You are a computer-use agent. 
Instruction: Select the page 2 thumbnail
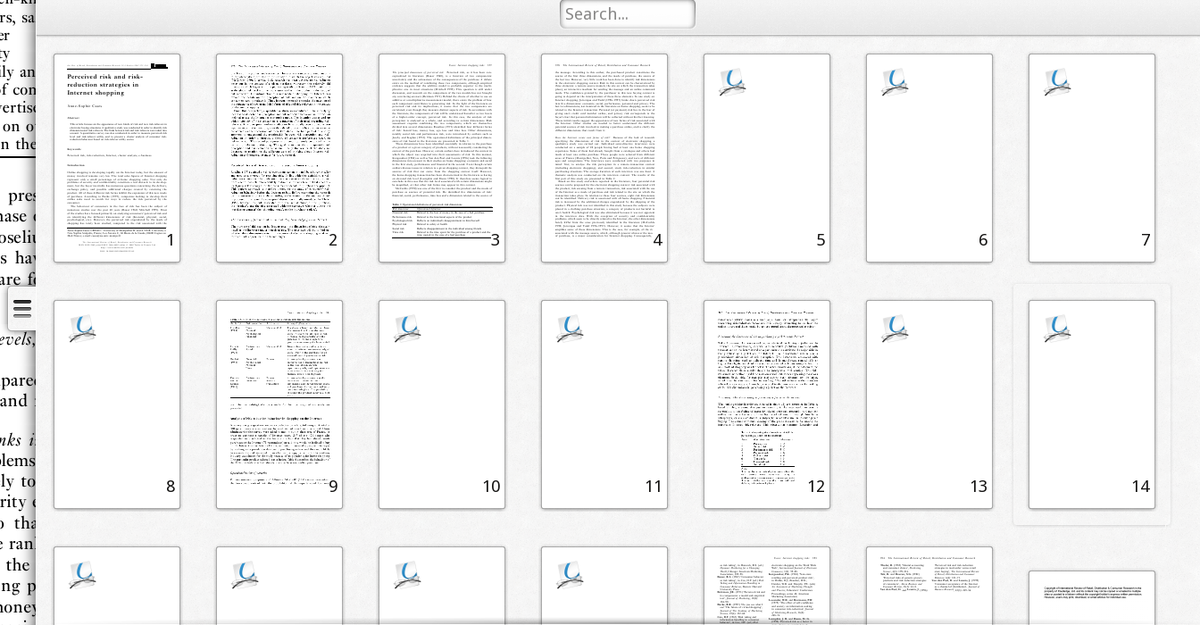[x=279, y=158]
